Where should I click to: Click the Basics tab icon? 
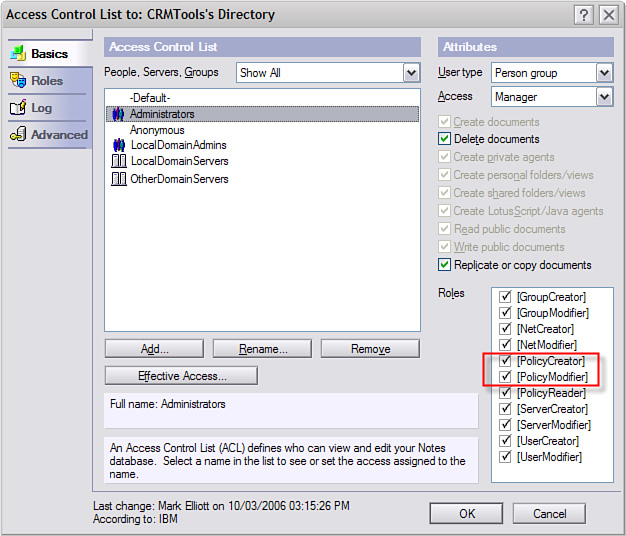point(17,53)
